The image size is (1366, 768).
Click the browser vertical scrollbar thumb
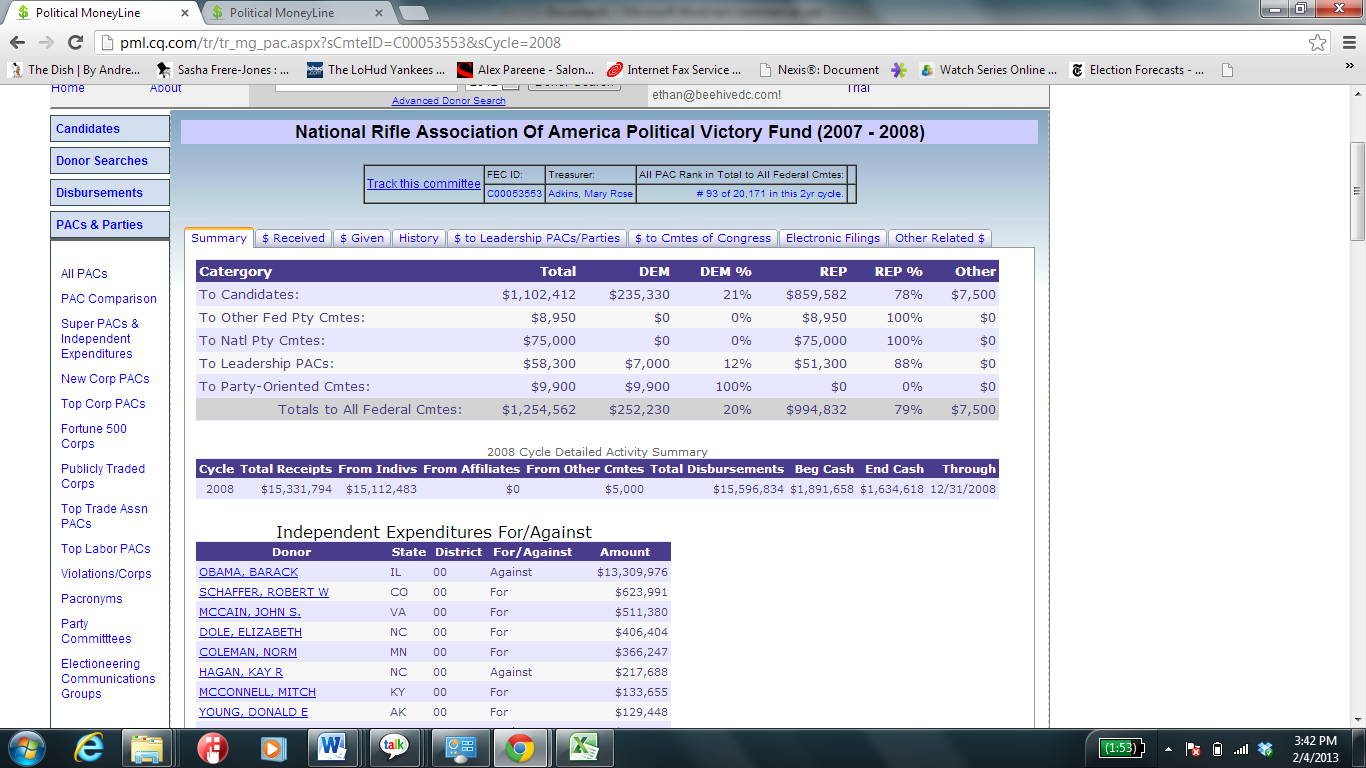1357,192
